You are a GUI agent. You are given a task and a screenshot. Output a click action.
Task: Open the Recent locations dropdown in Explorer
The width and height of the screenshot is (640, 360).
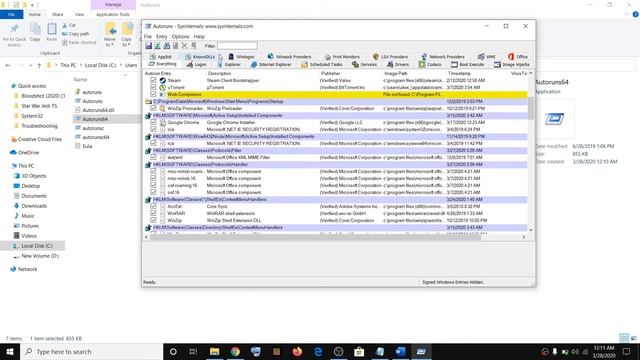pos(31,65)
